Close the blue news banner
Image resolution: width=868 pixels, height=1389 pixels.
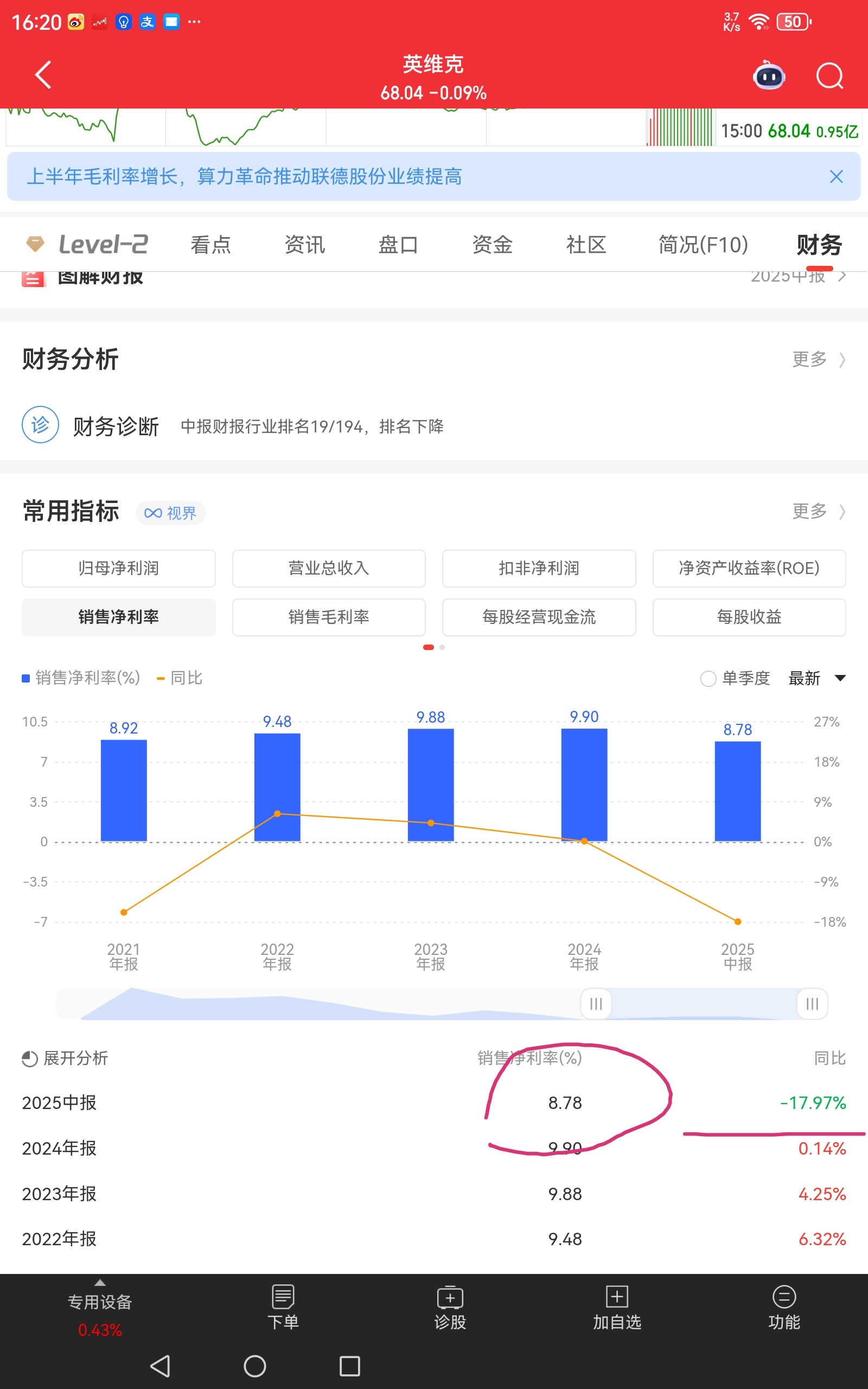836,177
